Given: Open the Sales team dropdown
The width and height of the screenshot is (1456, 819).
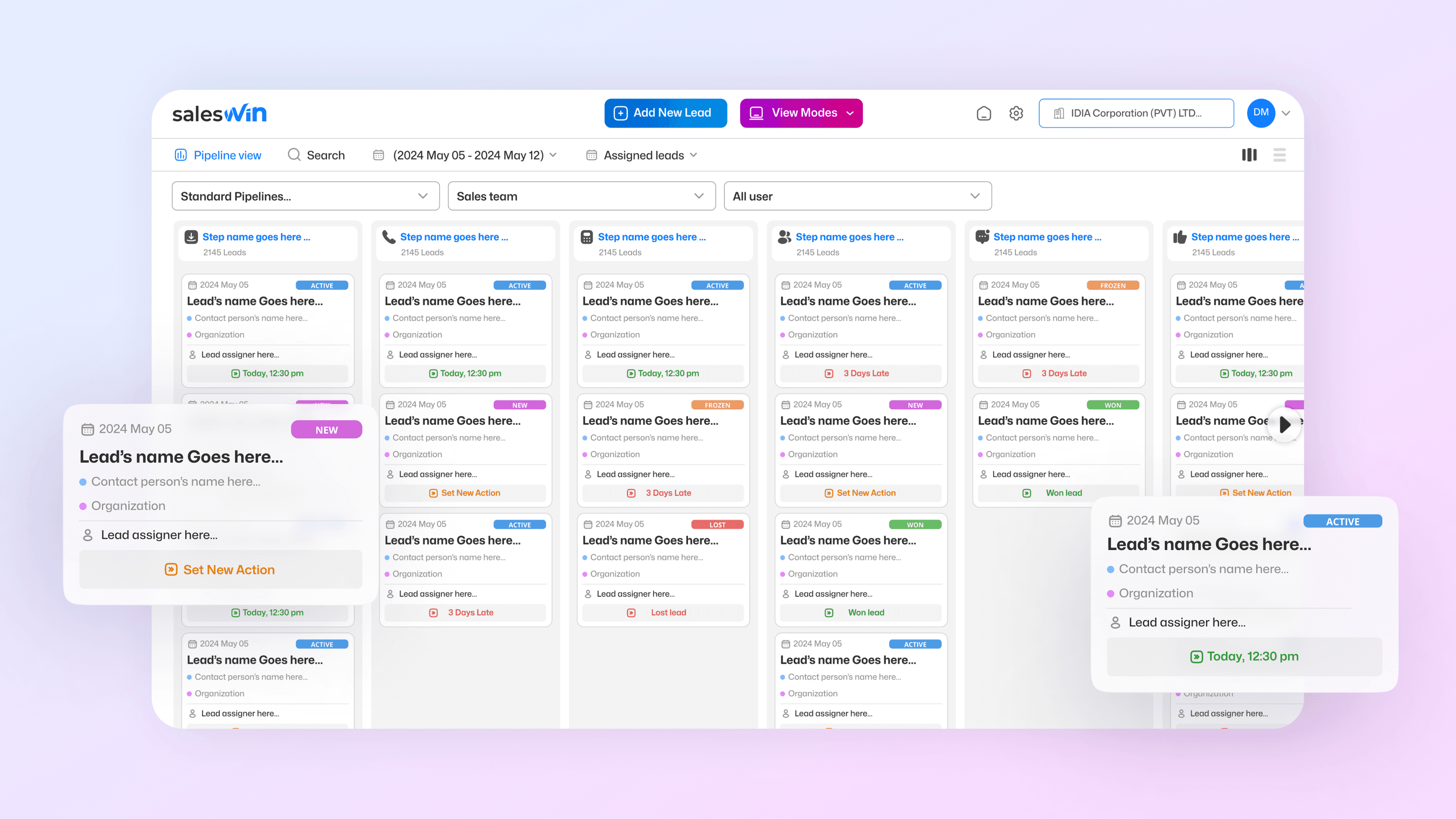Looking at the screenshot, I should 581,196.
